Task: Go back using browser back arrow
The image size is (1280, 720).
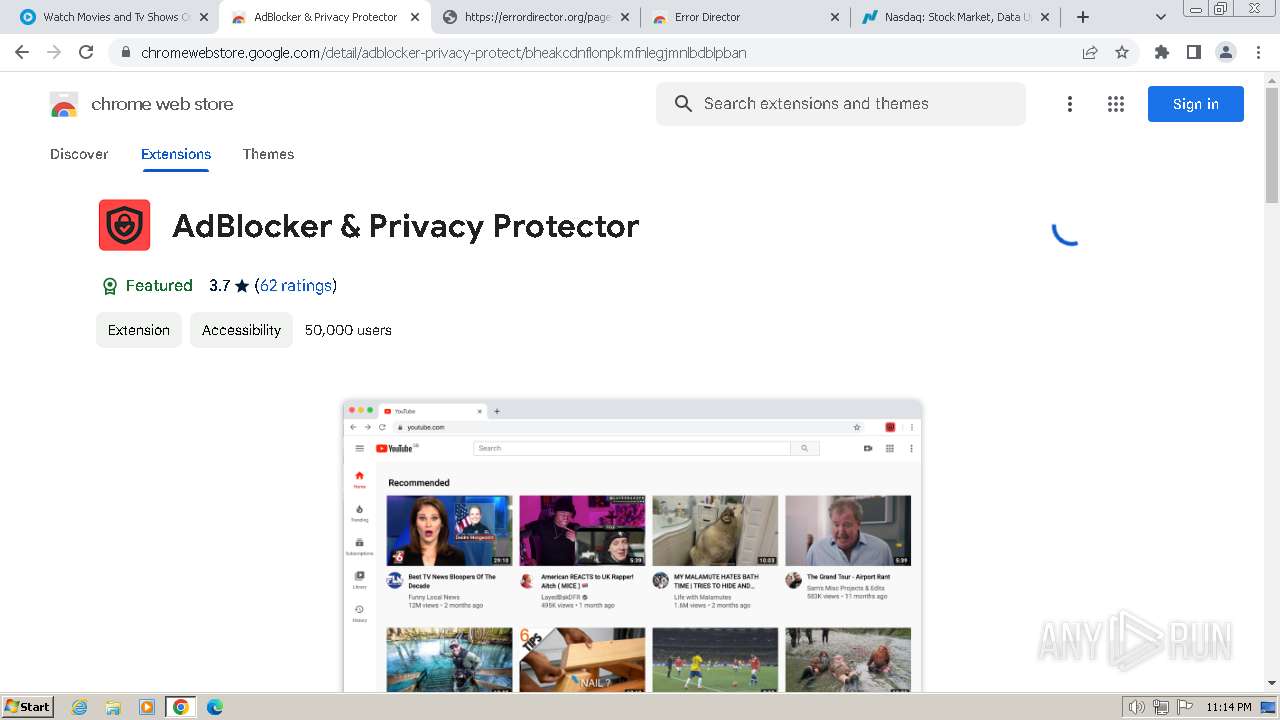Action: 22,52
